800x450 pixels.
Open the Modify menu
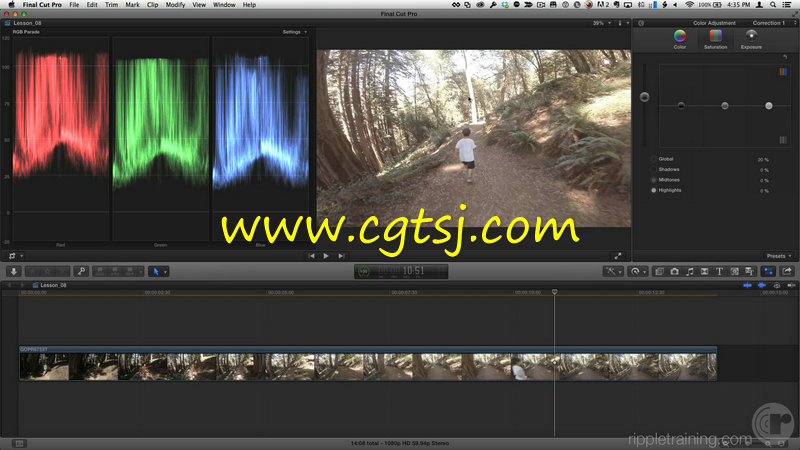[175, 5]
